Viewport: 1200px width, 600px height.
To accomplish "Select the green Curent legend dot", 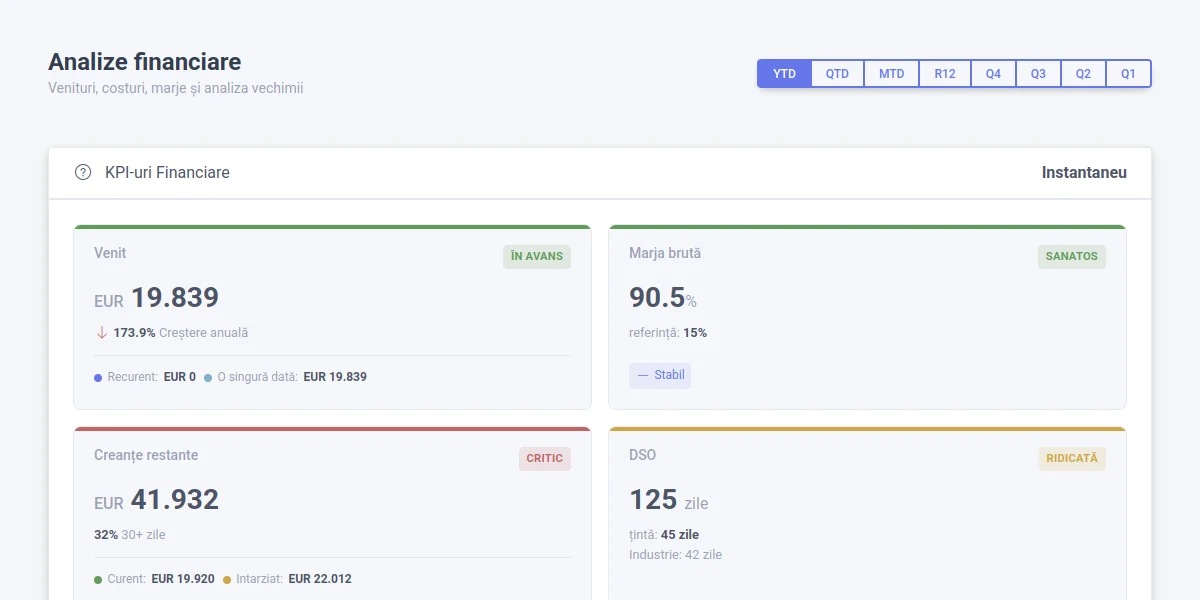I will click(x=96, y=578).
